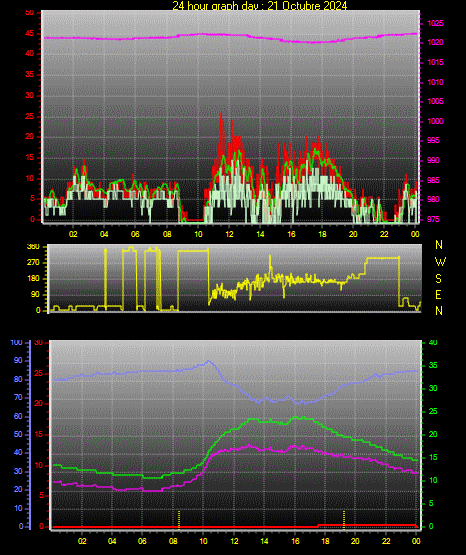Click the 270 degree axis label

(x=34, y=263)
